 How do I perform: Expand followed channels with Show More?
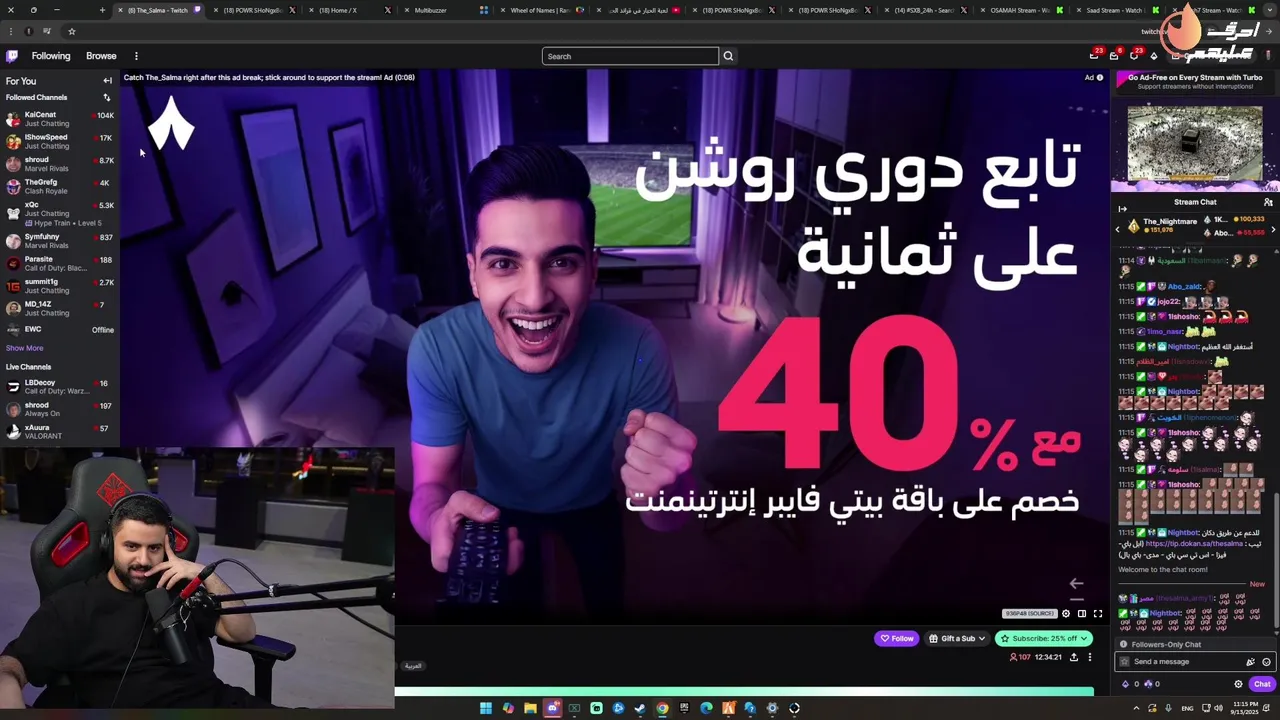click(x=25, y=348)
